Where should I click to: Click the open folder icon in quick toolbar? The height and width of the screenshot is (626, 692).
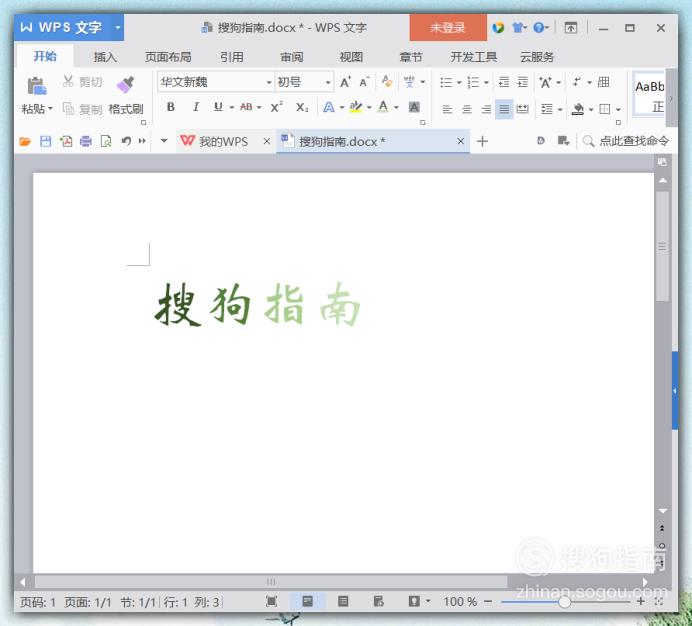tap(25, 141)
